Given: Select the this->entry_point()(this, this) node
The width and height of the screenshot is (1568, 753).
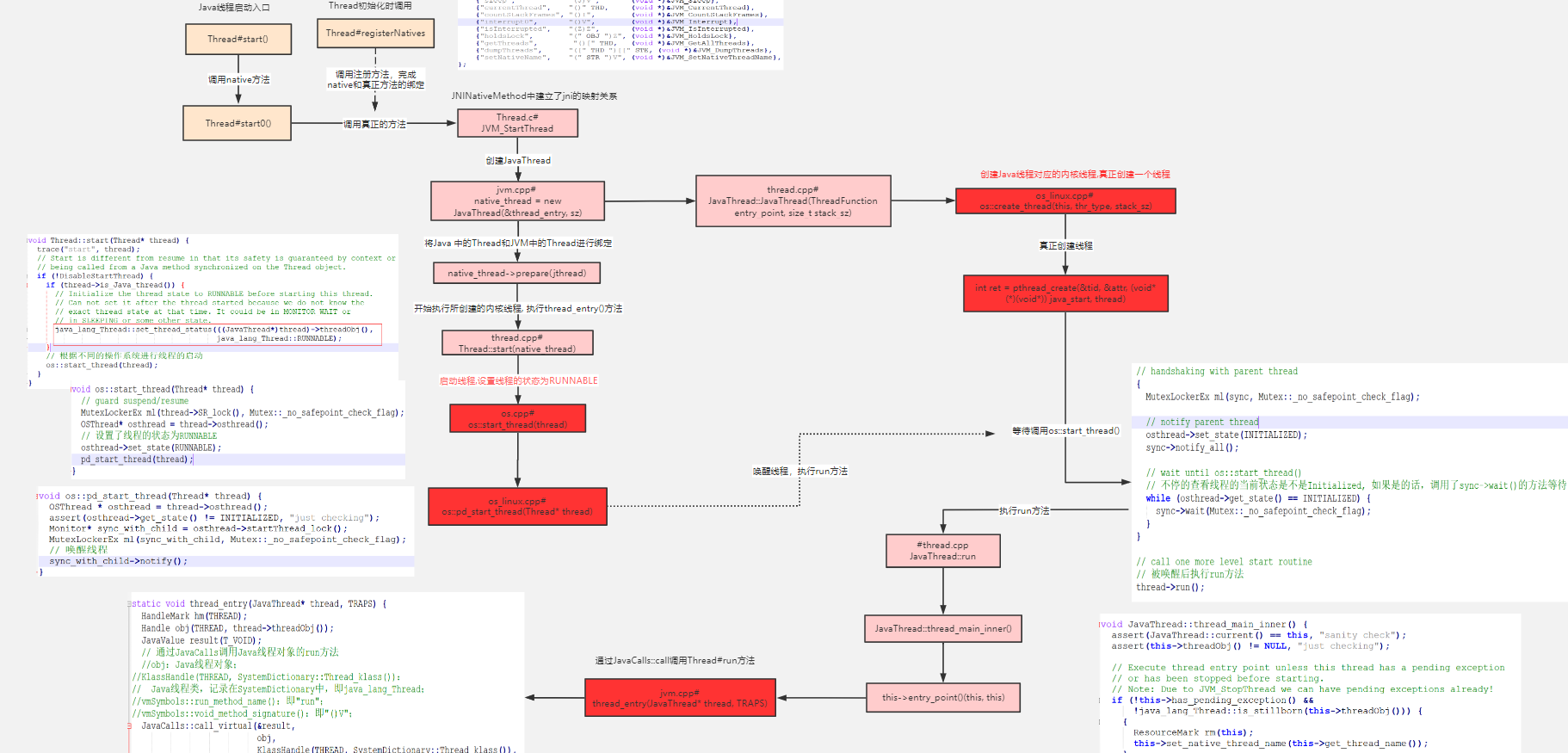Looking at the screenshot, I should tap(943, 697).
